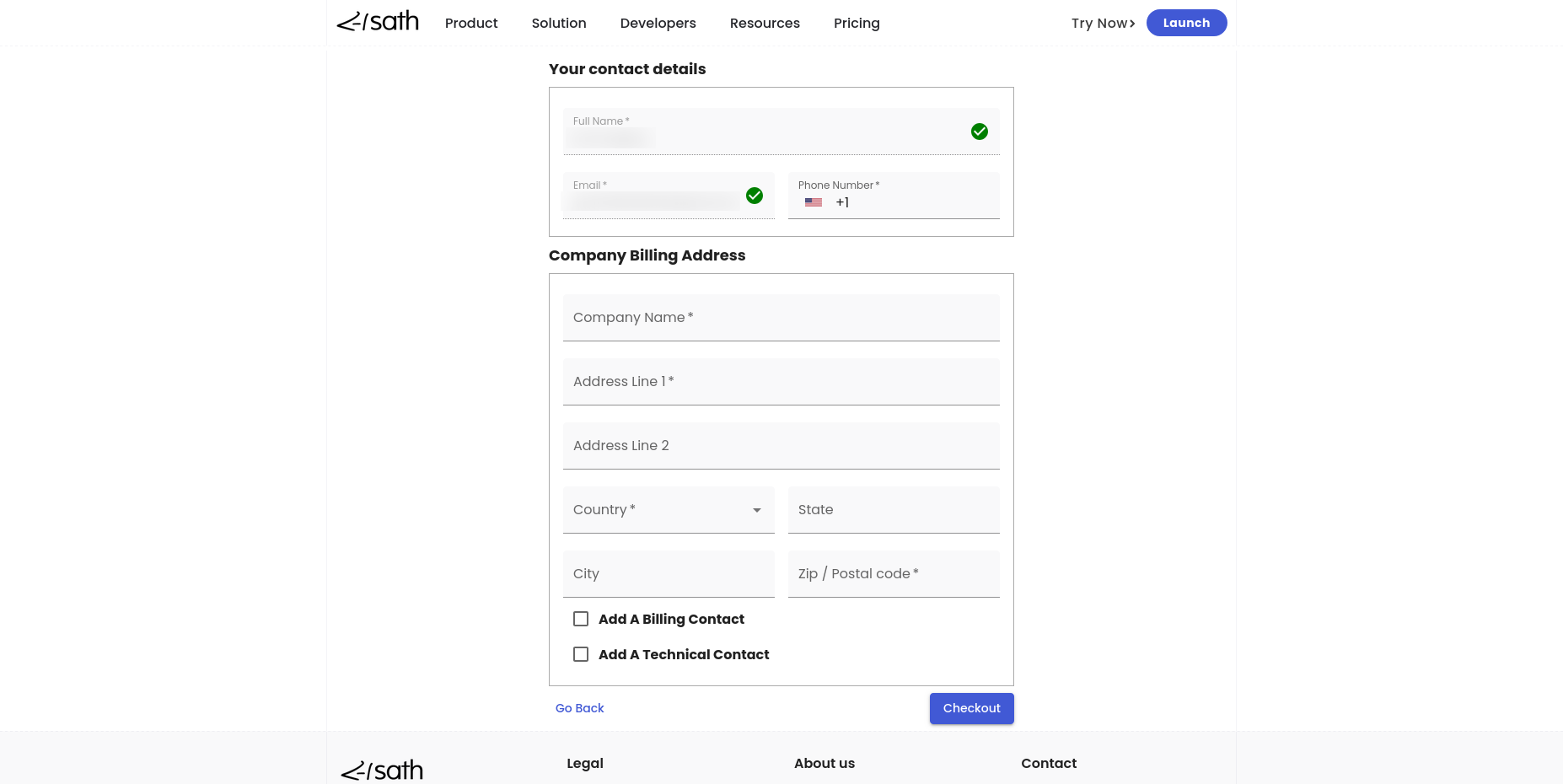The height and width of the screenshot is (784, 1563).
Task: Open the Resources menu
Action: tap(765, 23)
